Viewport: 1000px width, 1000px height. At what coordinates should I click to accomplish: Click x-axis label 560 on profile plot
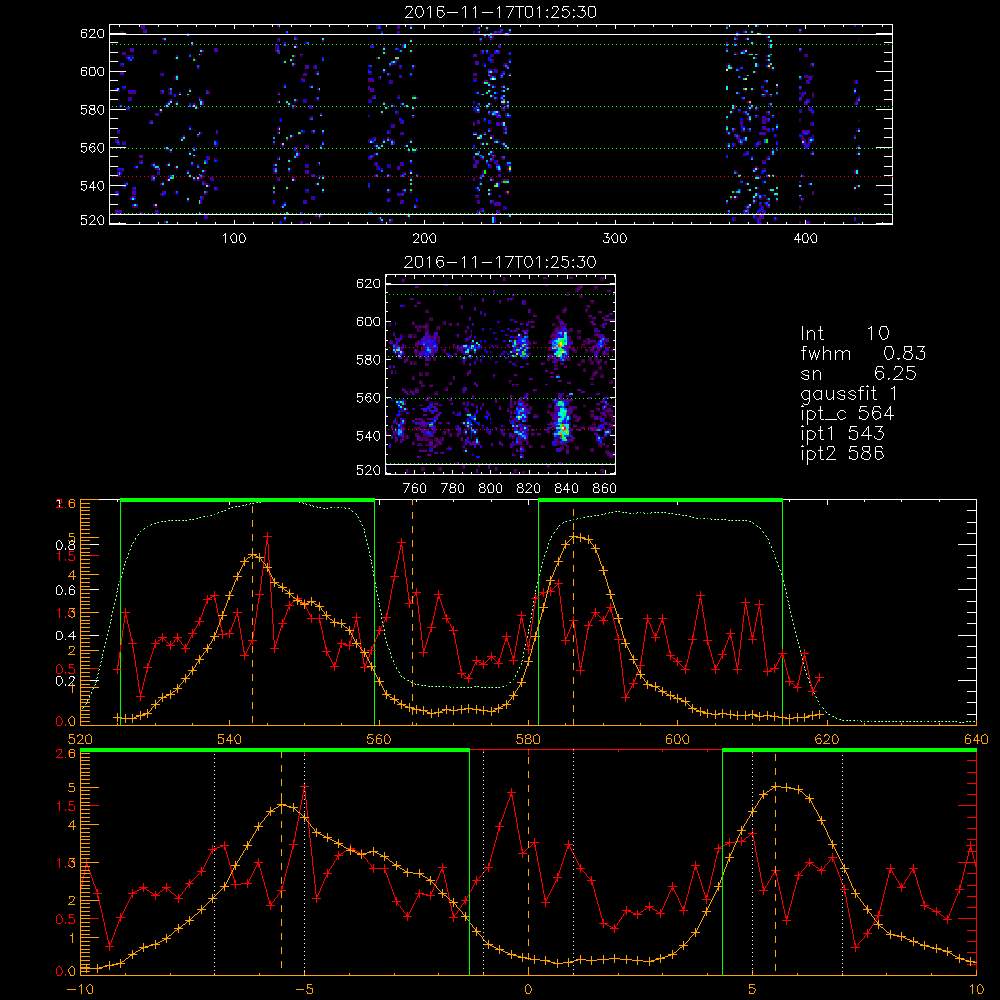pos(379,739)
